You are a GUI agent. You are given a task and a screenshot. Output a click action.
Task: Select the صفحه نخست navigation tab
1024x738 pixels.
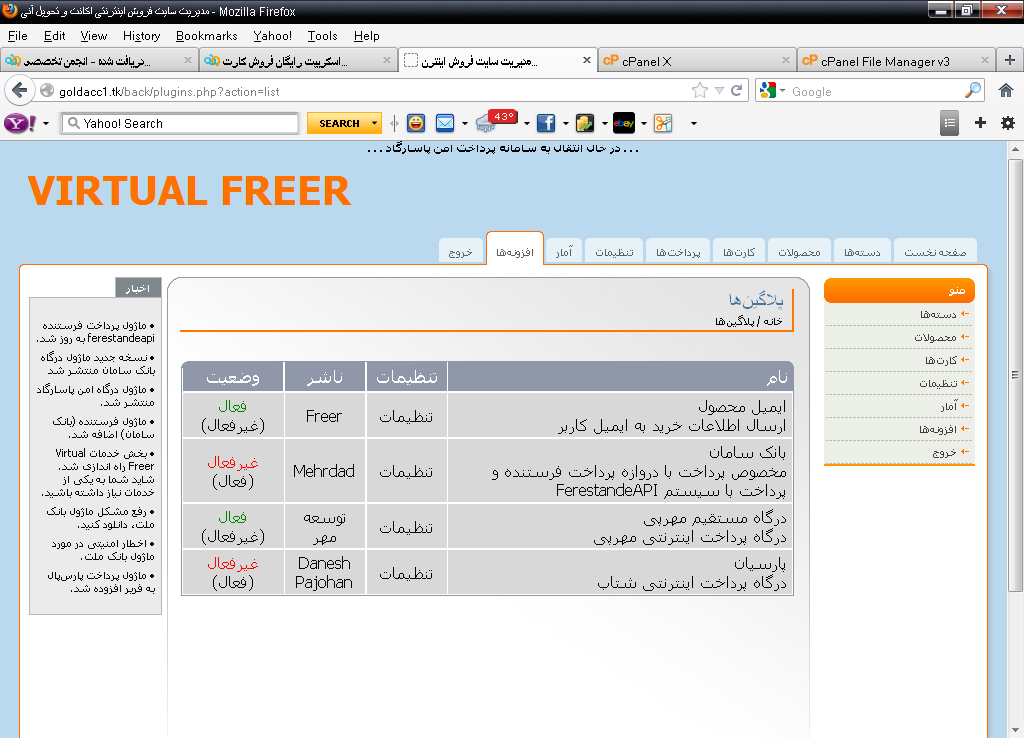935,251
